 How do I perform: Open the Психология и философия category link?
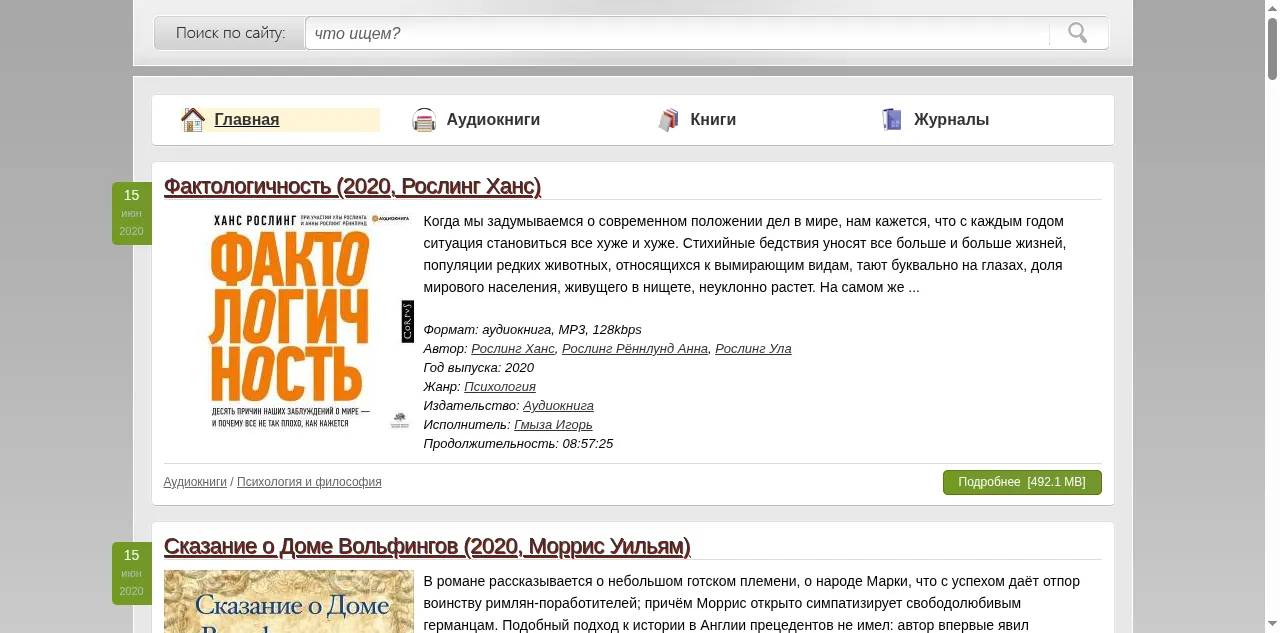point(309,482)
